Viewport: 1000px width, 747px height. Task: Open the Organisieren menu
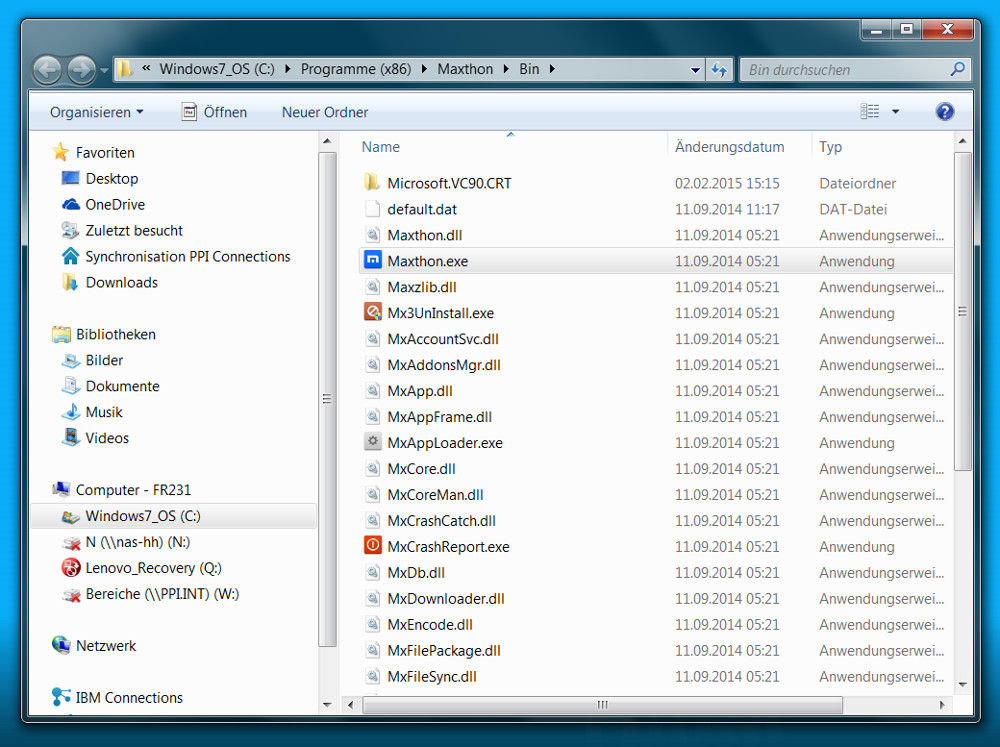pos(96,112)
